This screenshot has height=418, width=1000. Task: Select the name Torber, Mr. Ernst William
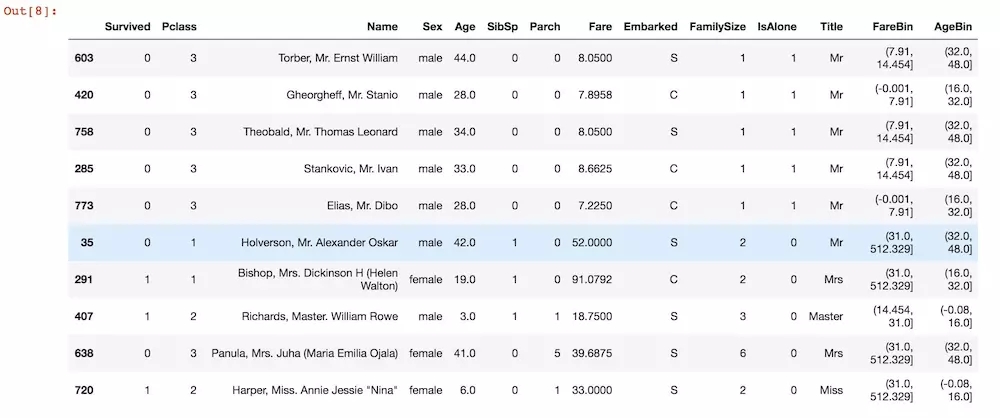click(x=338, y=58)
